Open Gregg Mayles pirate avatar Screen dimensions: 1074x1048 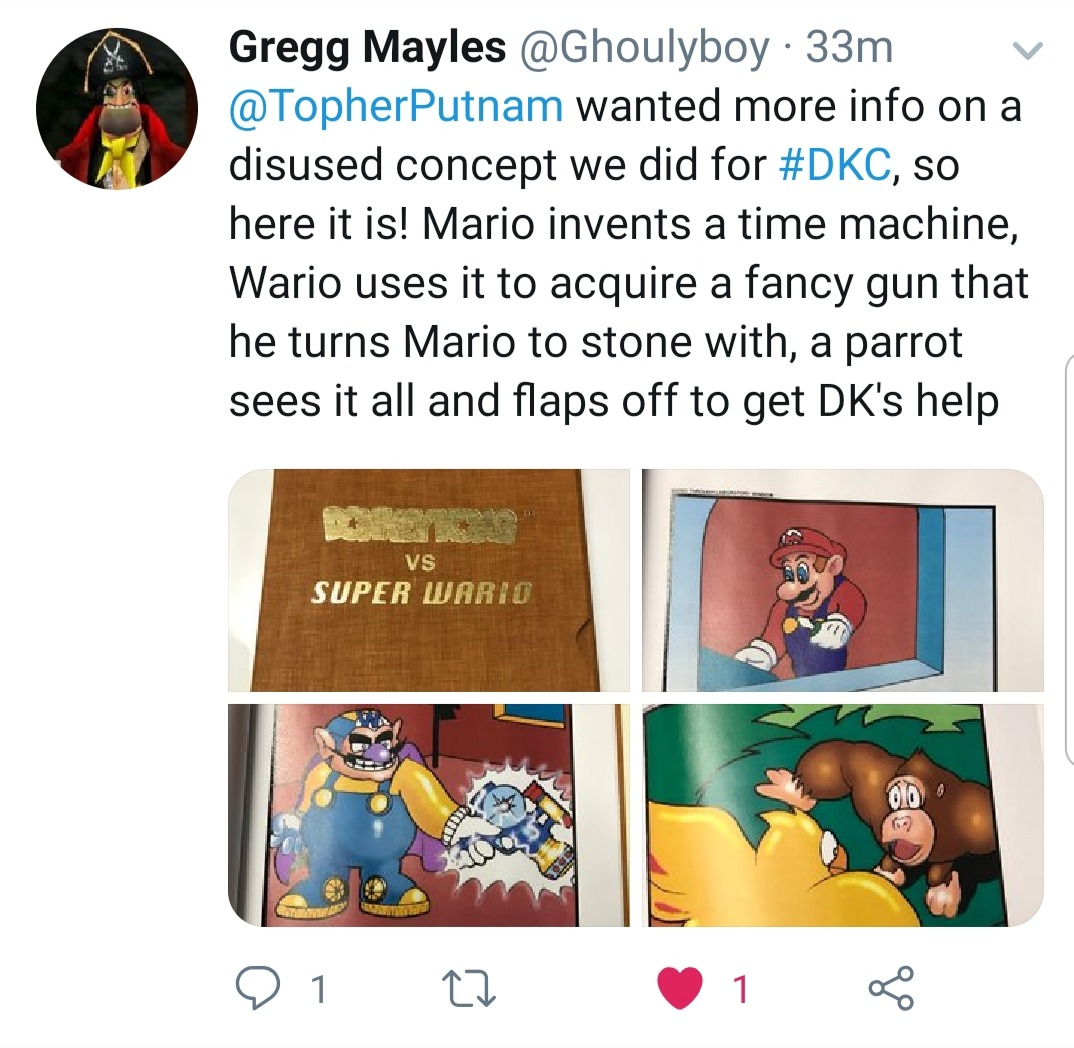point(117,108)
